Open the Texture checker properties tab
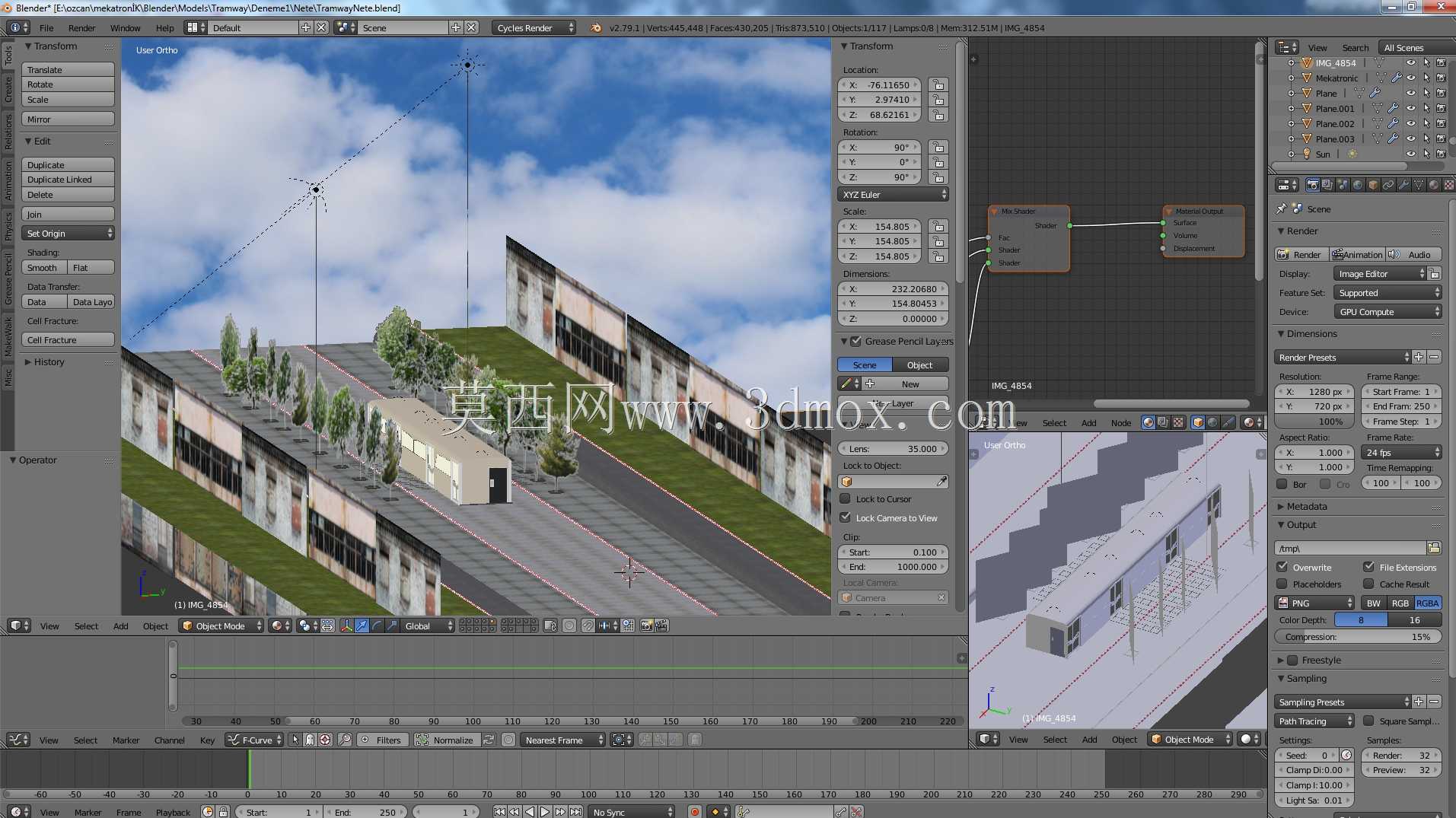 click(x=1448, y=185)
